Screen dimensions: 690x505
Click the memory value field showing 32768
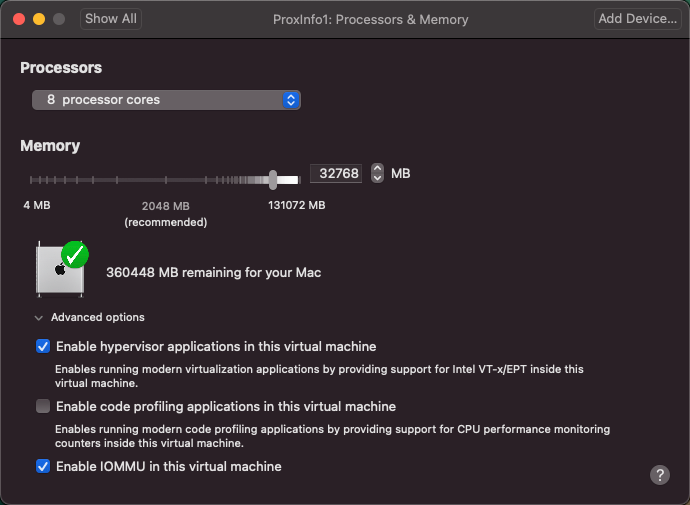coord(336,173)
